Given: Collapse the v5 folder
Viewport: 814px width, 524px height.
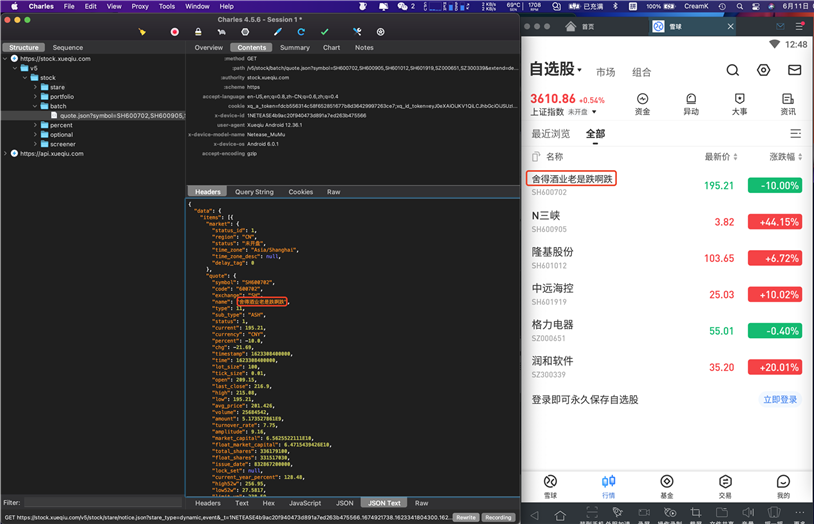Looking at the screenshot, I should (15, 68).
